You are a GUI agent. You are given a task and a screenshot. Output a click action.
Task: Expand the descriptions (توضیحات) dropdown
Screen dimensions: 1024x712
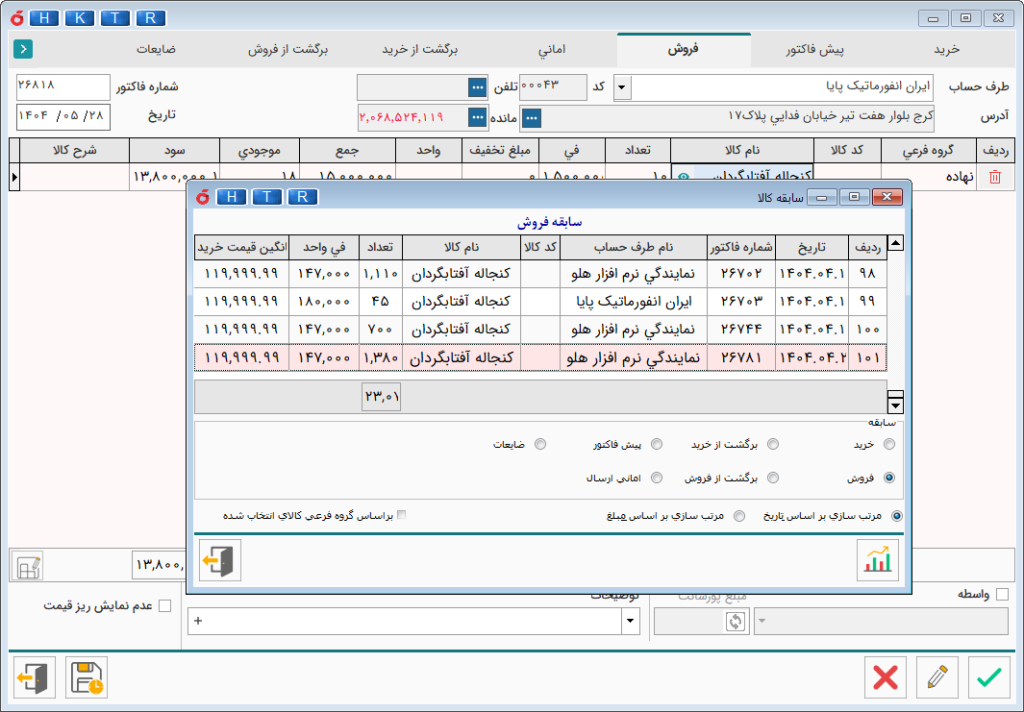point(630,621)
